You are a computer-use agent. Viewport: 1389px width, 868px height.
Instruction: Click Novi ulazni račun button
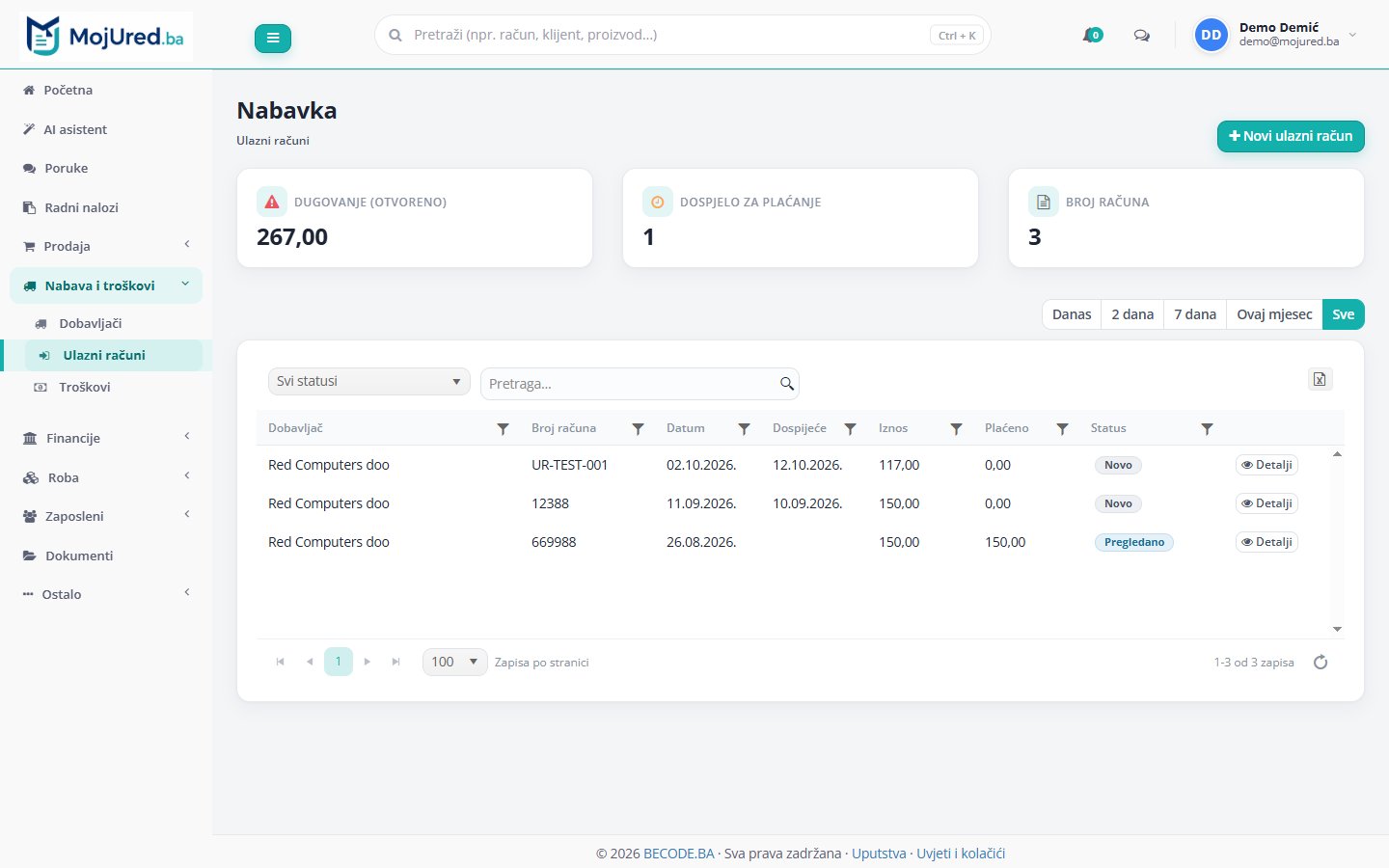pyautogui.click(x=1291, y=136)
